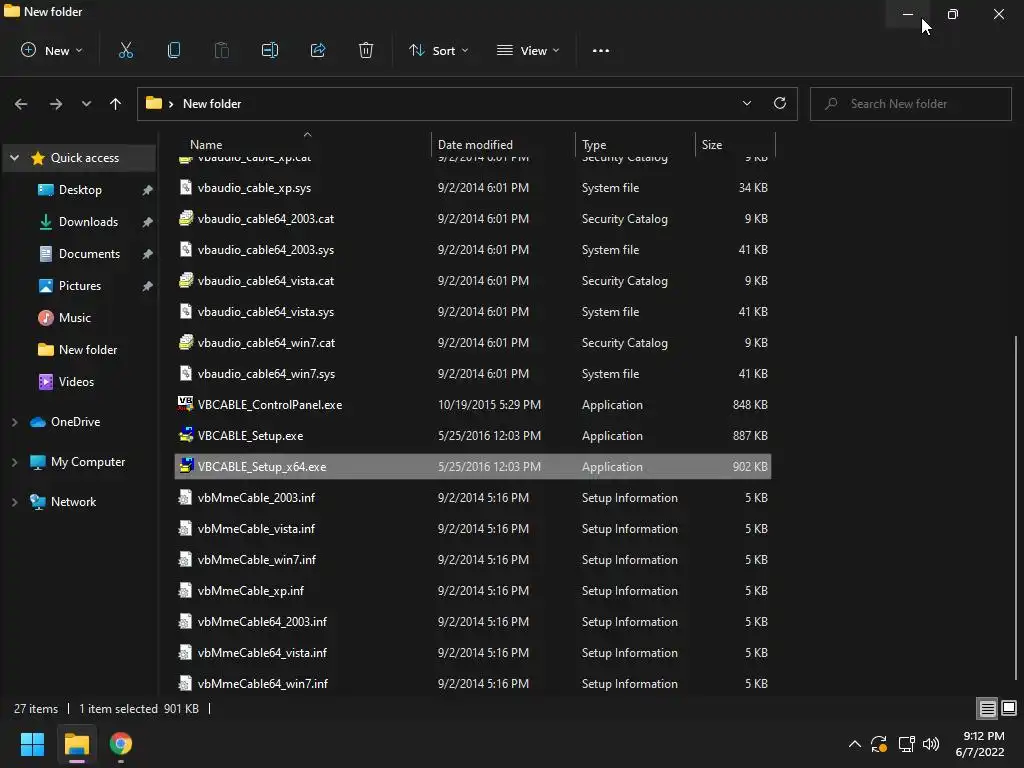Click the Cut scissors icon
This screenshot has width=1024, height=768.
pos(125,50)
